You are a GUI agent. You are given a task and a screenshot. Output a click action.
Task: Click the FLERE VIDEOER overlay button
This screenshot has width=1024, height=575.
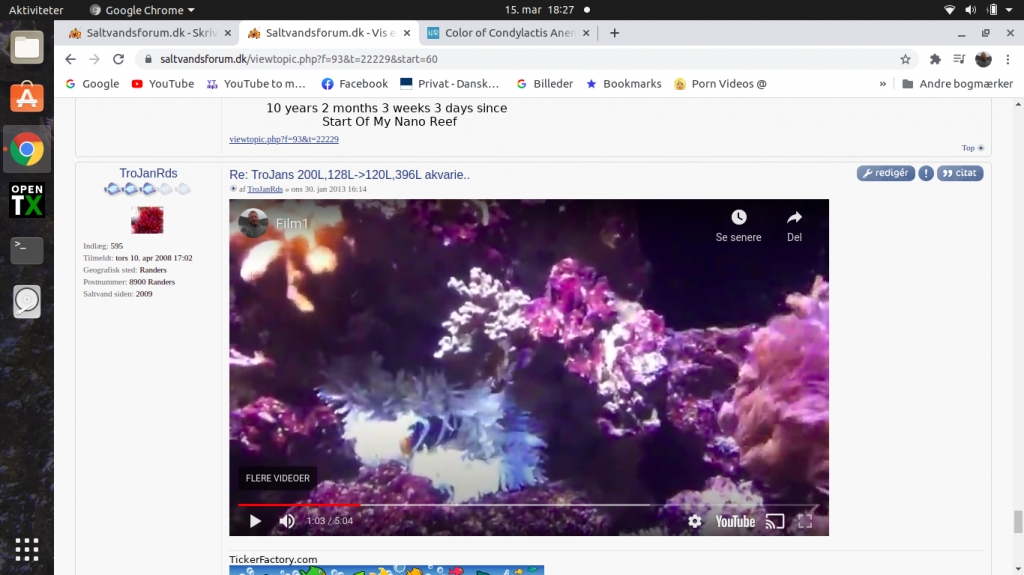pos(278,478)
